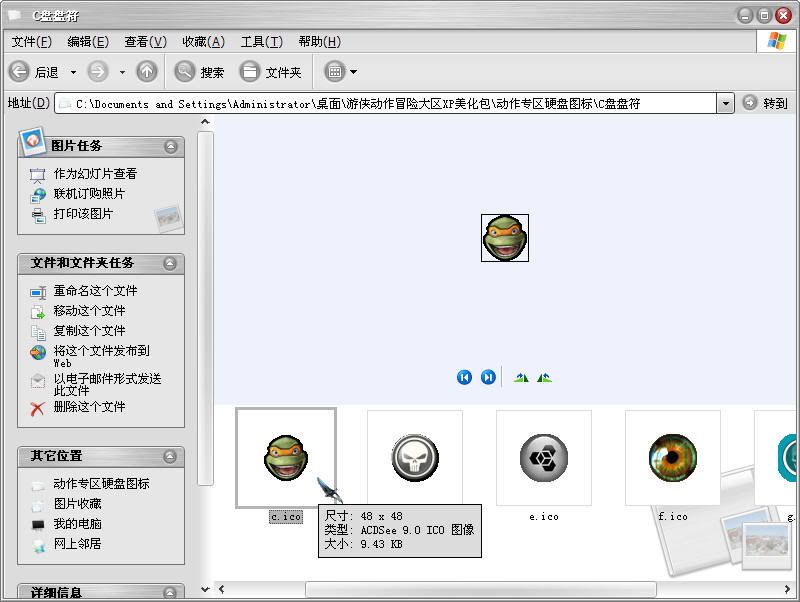Click 作为幻灯片查看 link
The height and width of the screenshot is (602, 800).
pyautogui.click(x=95, y=174)
